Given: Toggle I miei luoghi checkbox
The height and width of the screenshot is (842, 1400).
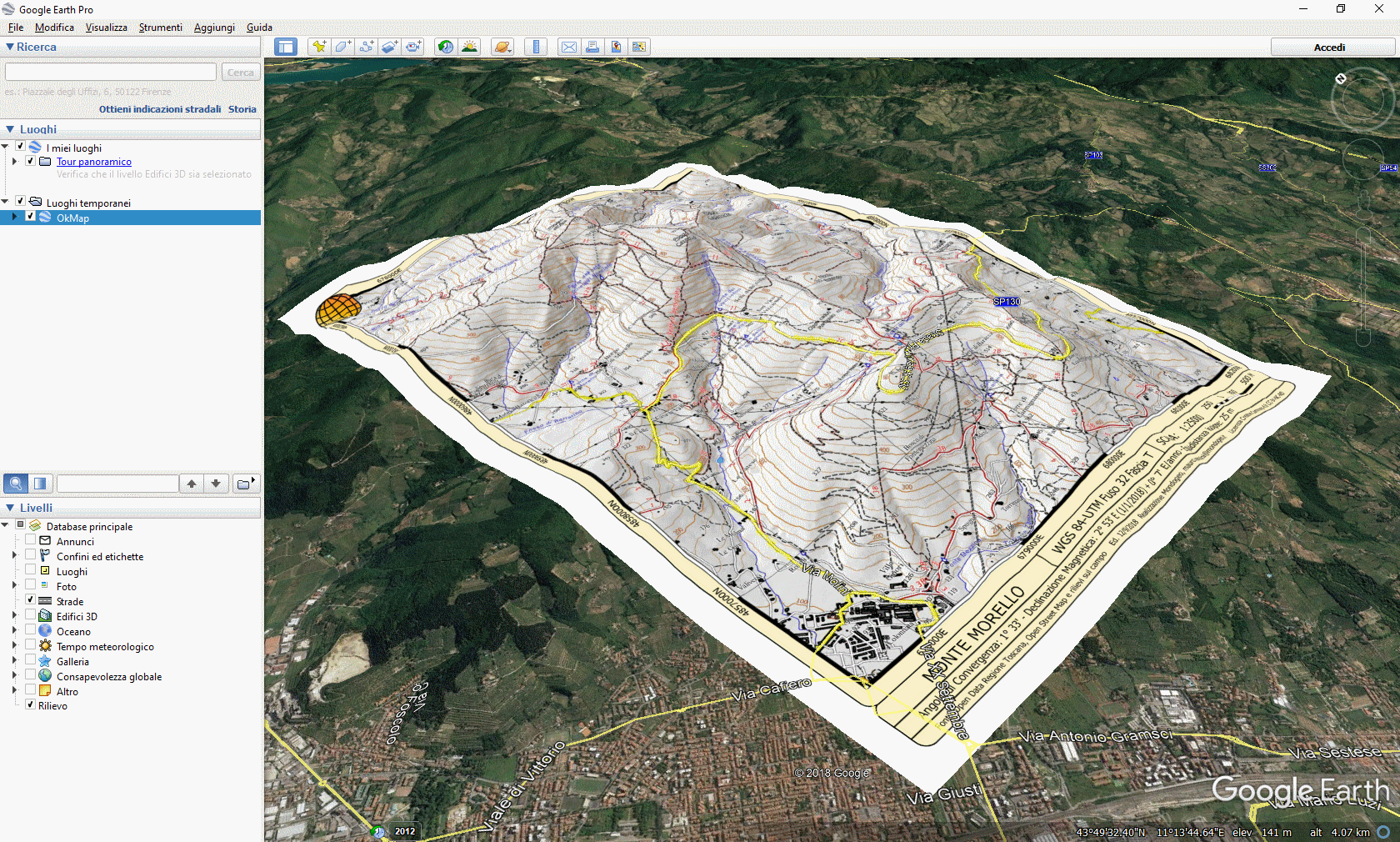Looking at the screenshot, I should coord(20,147).
